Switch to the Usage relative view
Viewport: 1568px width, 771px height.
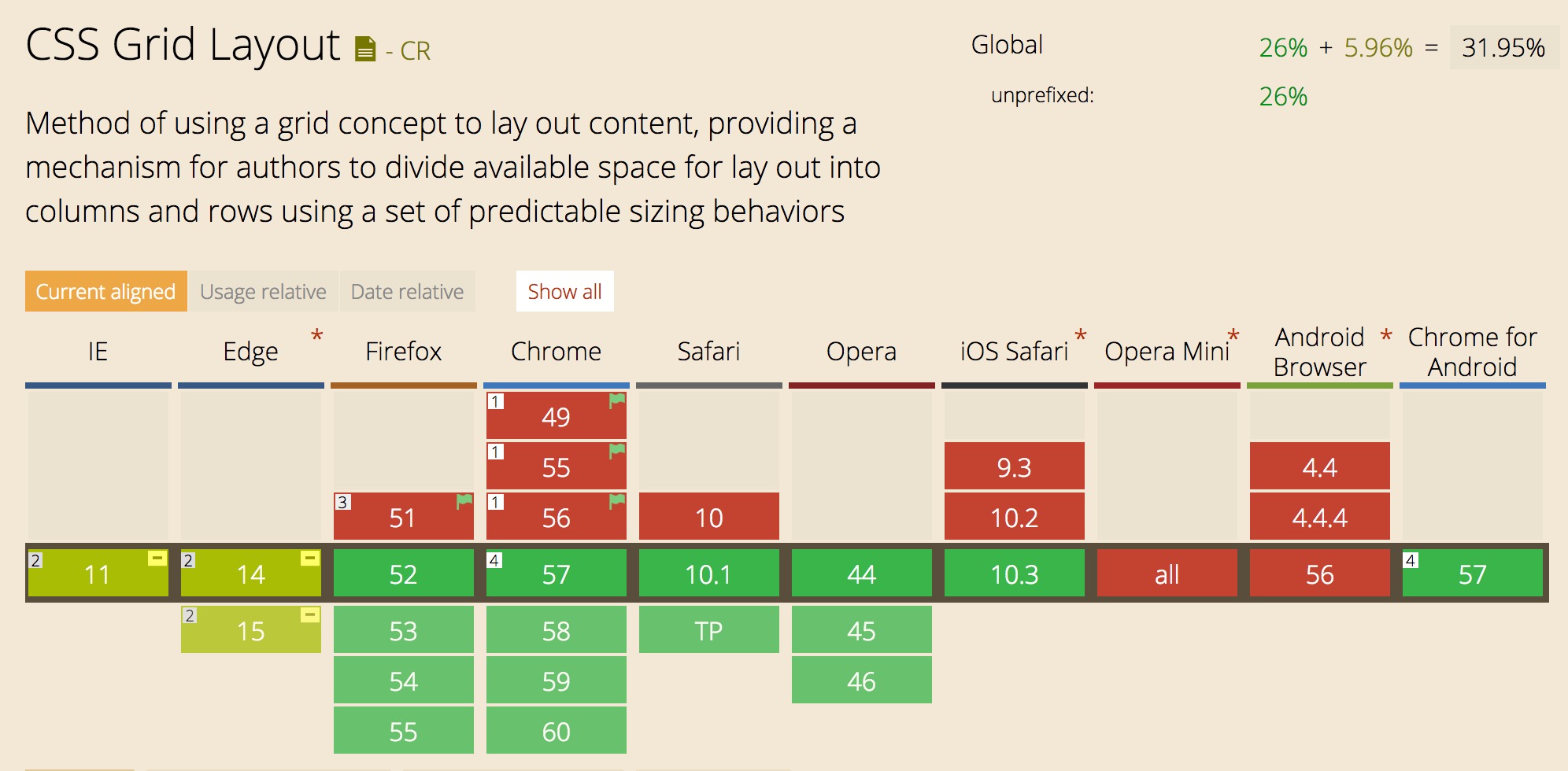(263, 291)
